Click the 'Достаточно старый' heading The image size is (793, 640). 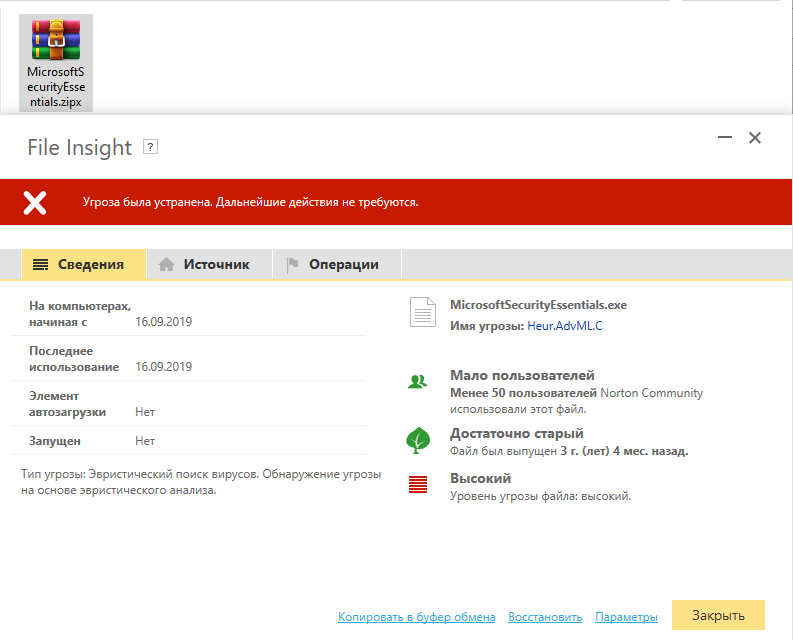tap(517, 434)
